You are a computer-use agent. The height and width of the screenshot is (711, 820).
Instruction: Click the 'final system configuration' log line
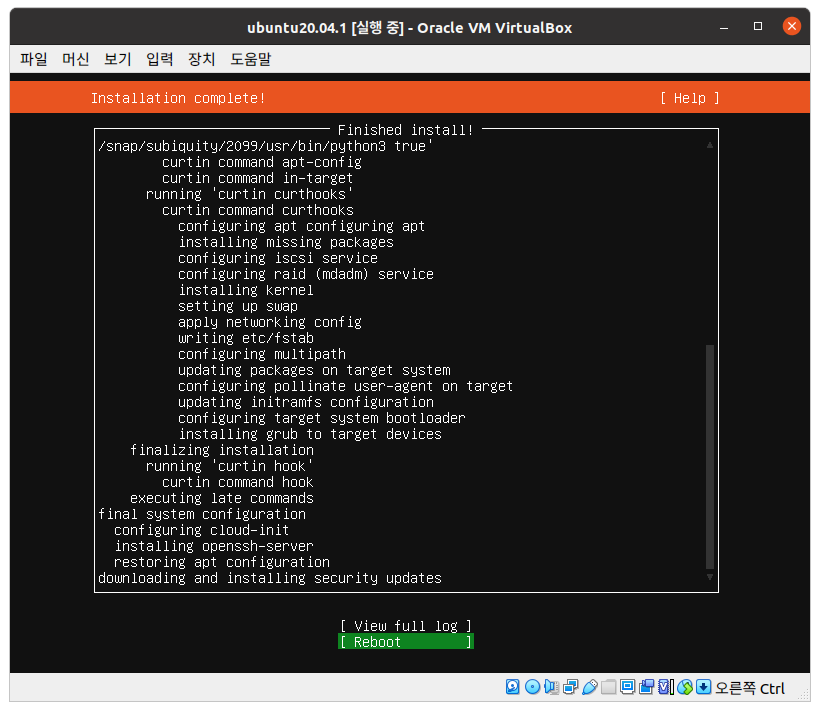pos(202,514)
